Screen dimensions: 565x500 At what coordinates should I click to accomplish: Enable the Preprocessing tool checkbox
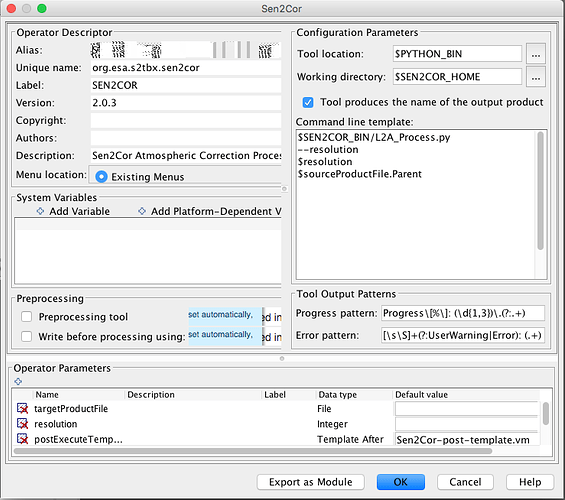pyautogui.click(x=26, y=317)
